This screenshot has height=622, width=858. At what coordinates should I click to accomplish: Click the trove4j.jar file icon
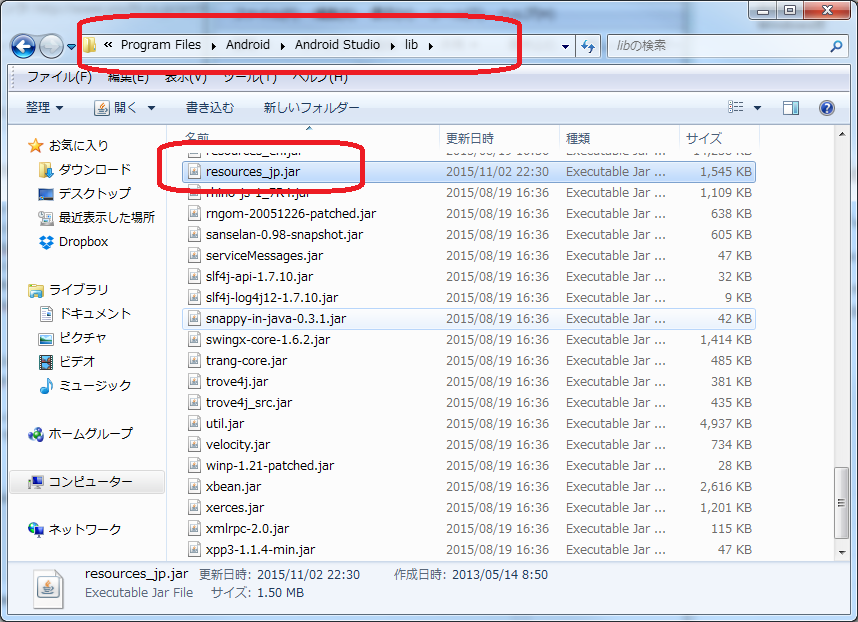pyautogui.click(x=194, y=382)
